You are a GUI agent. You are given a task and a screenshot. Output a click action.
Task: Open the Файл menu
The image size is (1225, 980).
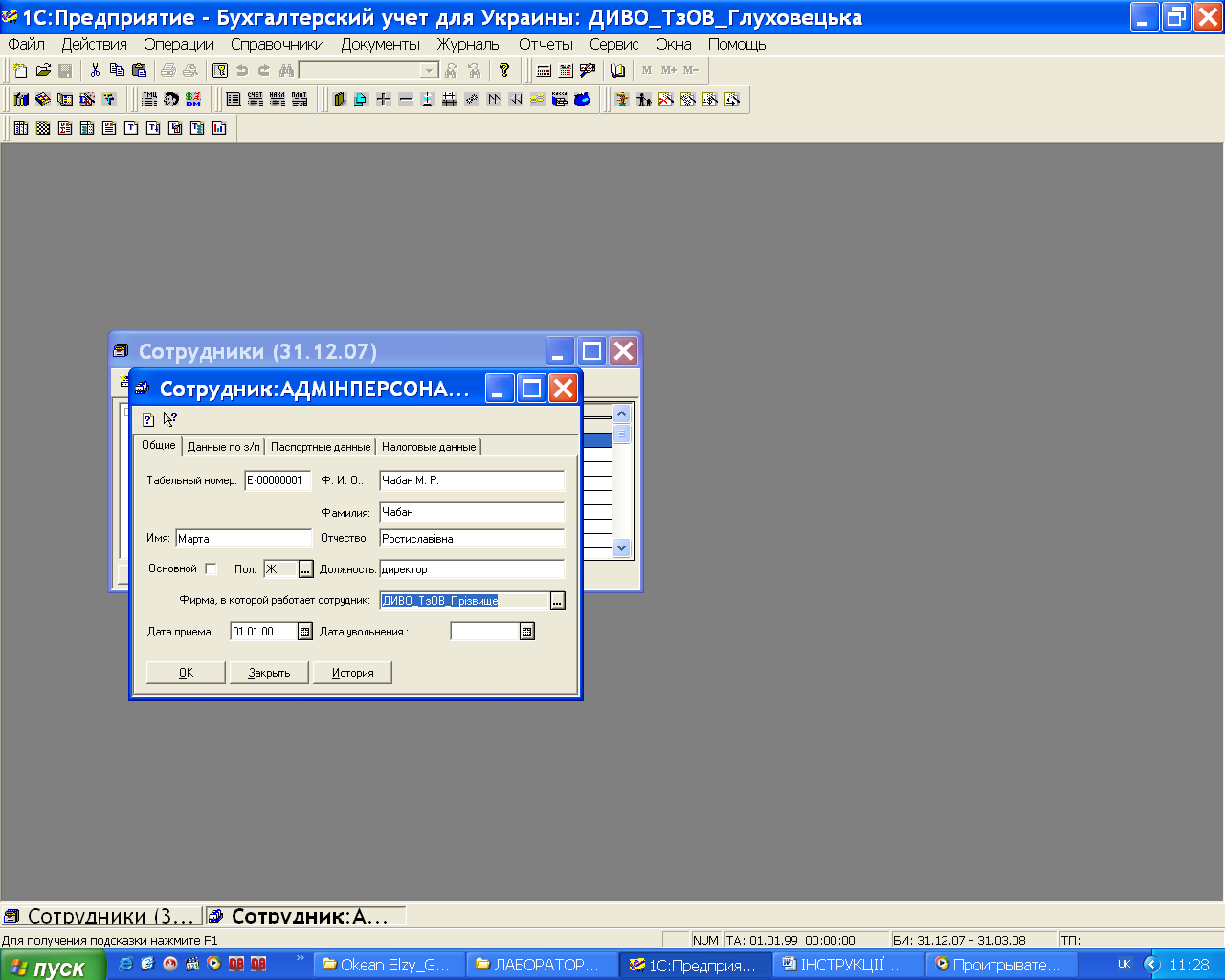point(26,44)
